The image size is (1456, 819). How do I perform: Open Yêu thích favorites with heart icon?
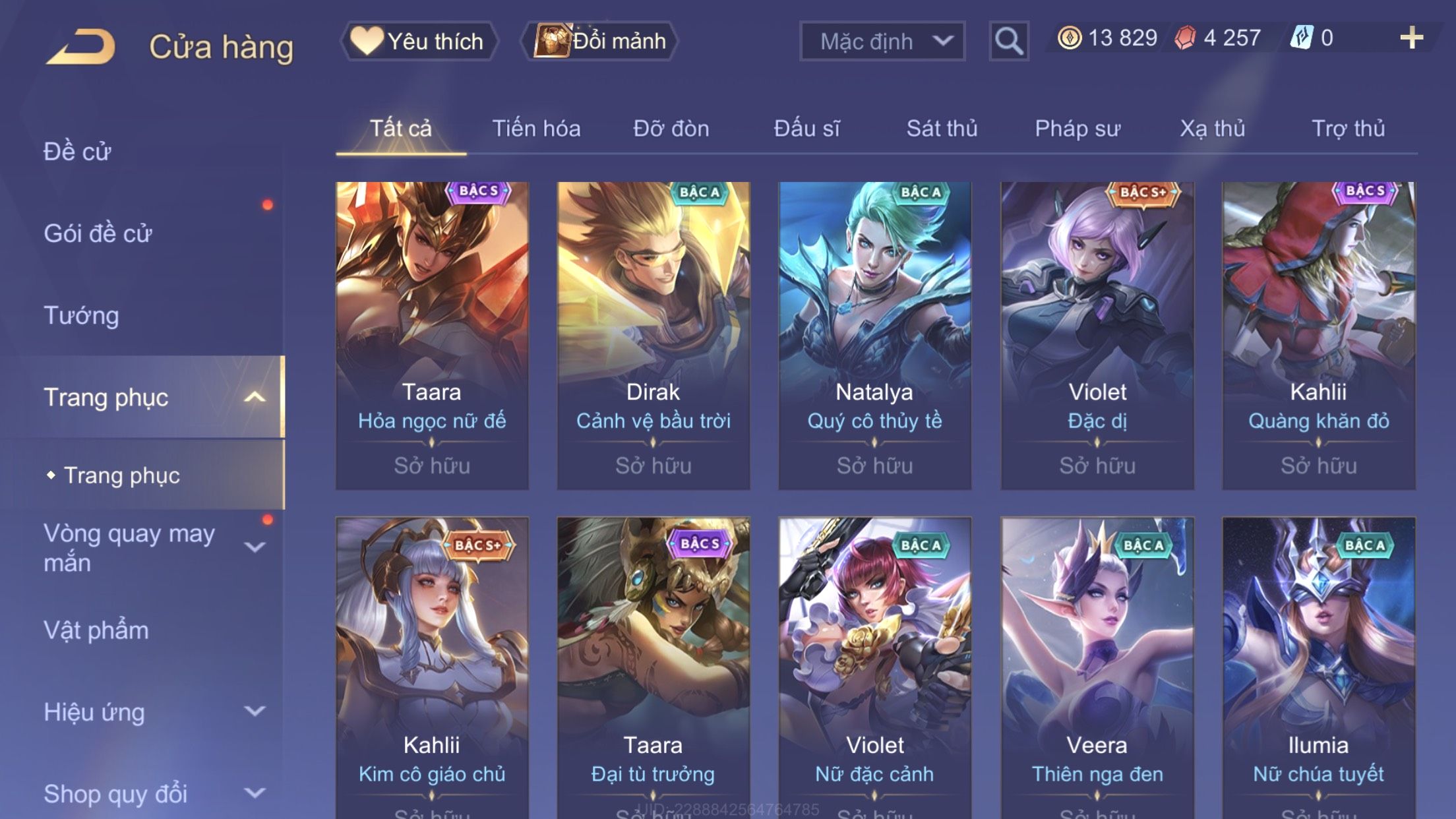tap(418, 41)
